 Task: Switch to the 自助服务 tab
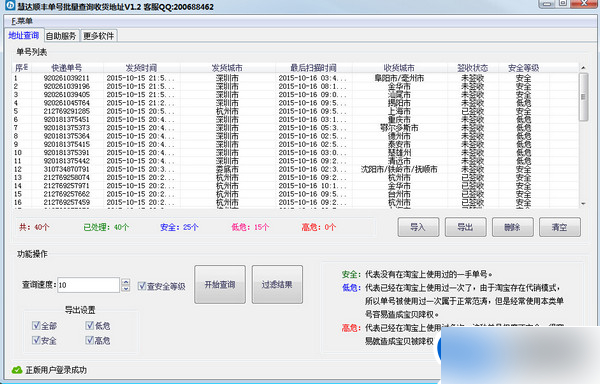(61, 36)
